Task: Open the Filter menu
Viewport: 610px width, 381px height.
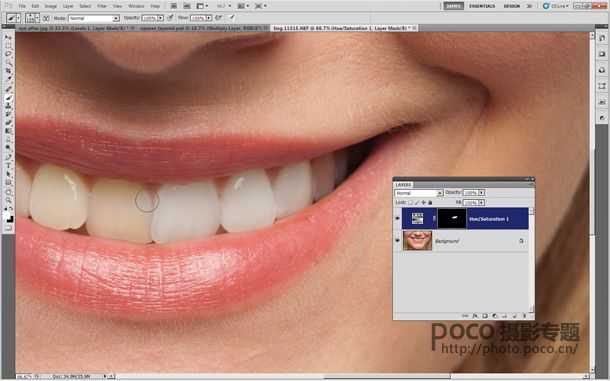Action: click(x=102, y=6)
